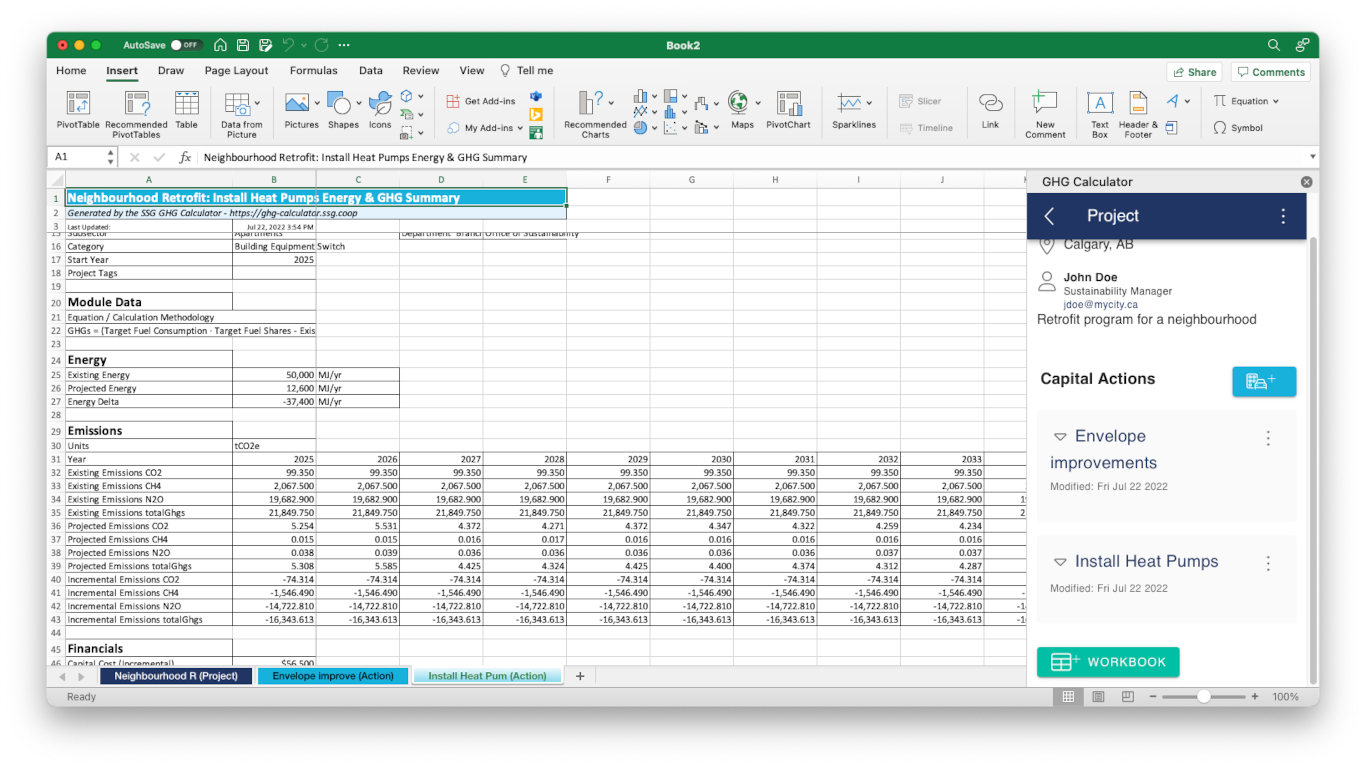Insert a Text Box
Viewport: 1366px width, 768px height.
1100,113
